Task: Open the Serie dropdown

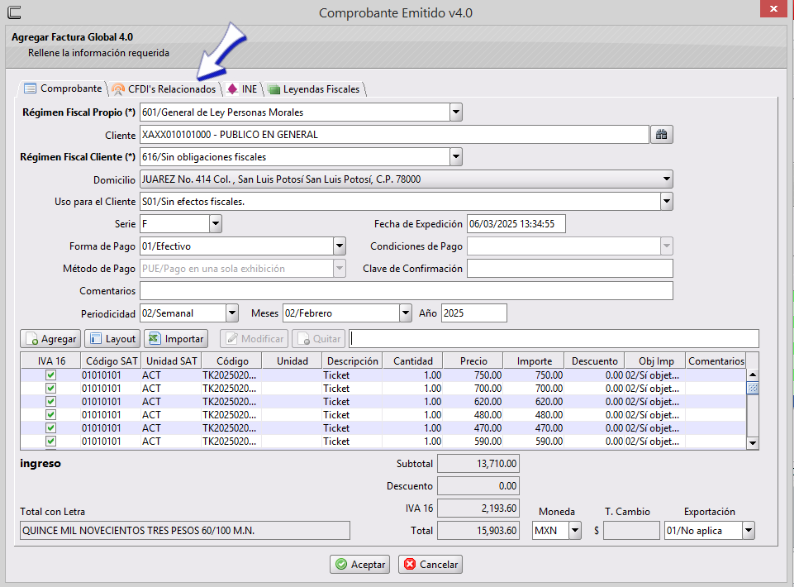Action: (215, 223)
